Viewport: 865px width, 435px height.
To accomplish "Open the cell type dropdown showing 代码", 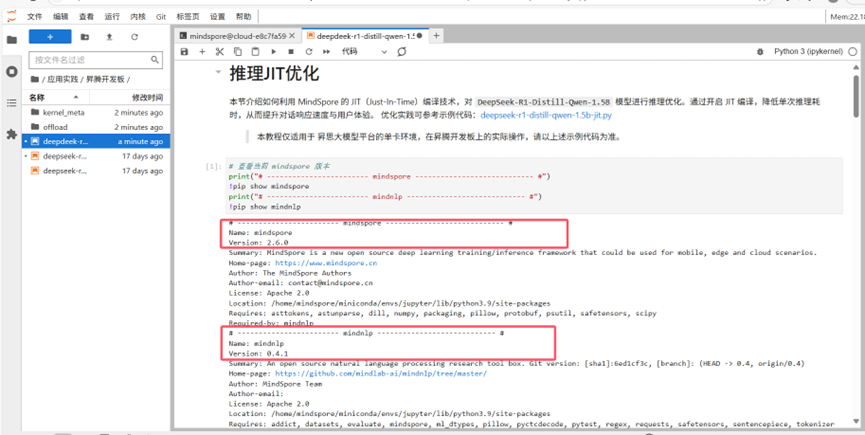I will (364, 52).
